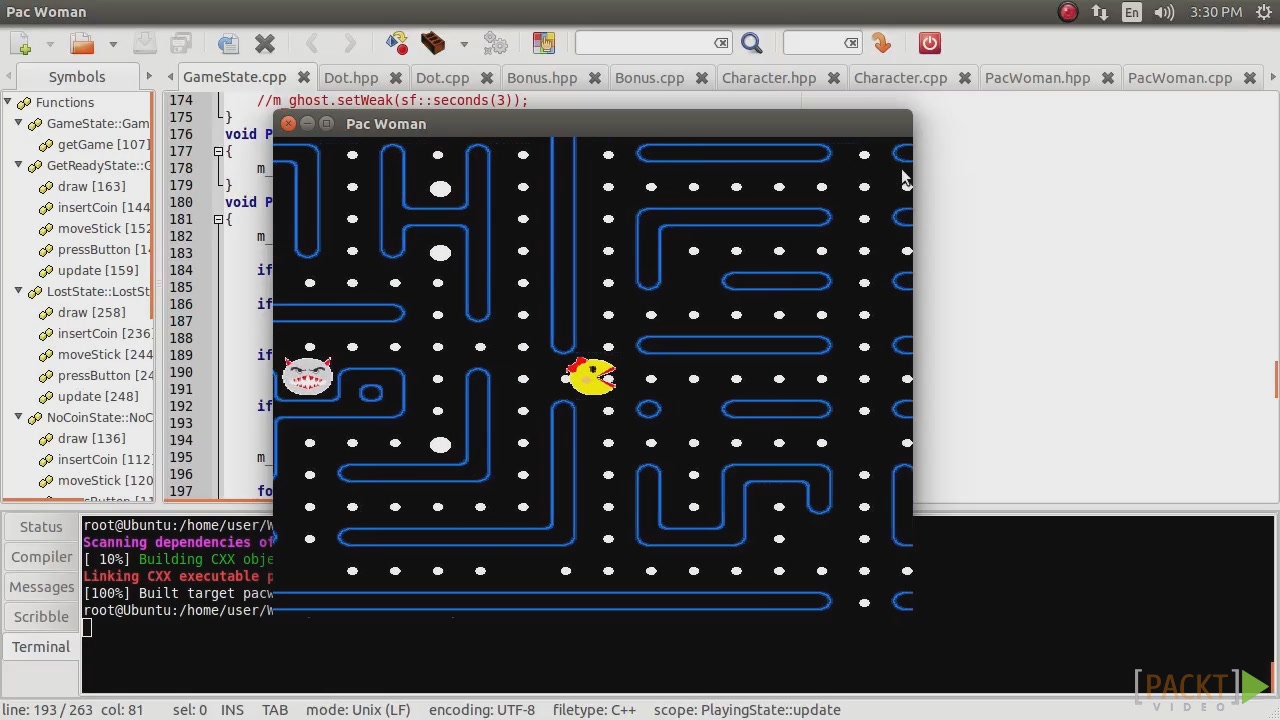Collapse the Functions tree node
Screen dimensions: 1280x720
pyautogui.click(x=8, y=102)
